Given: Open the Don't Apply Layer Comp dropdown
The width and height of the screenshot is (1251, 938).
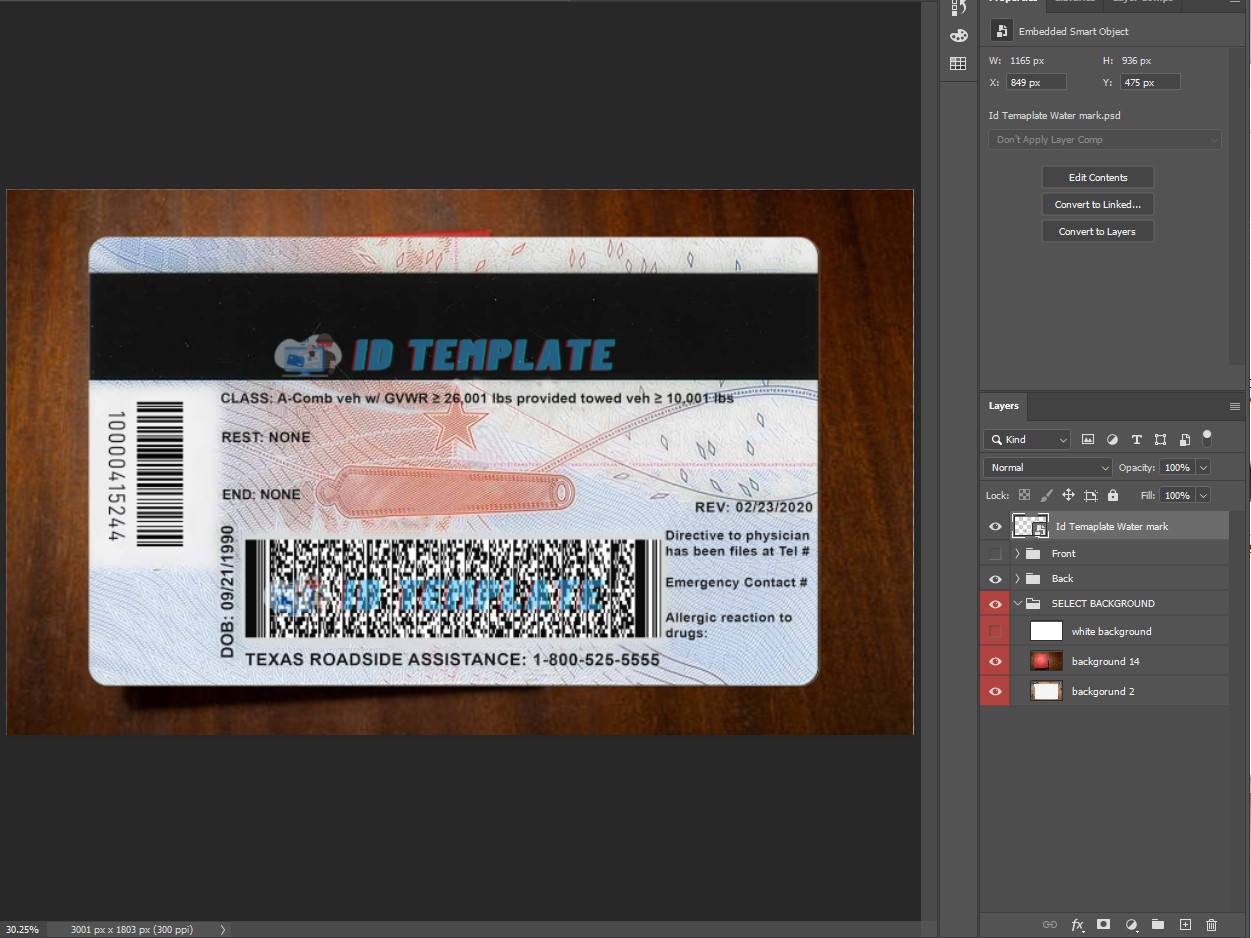Looking at the screenshot, I should (1105, 140).
